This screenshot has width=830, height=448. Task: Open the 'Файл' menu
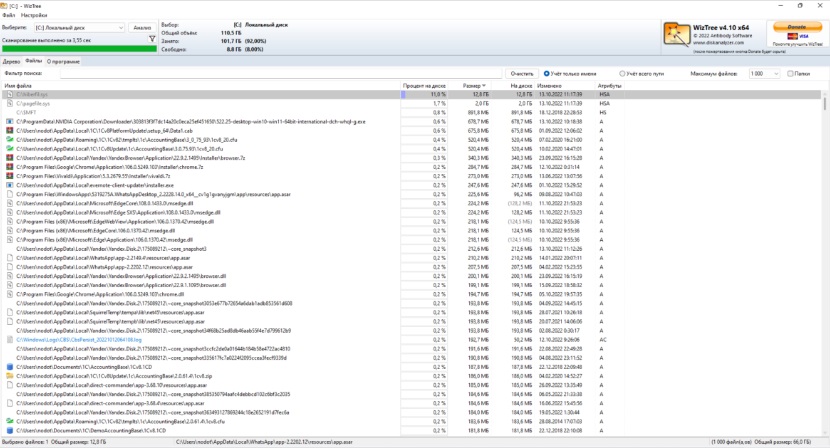tap(9, 16)
